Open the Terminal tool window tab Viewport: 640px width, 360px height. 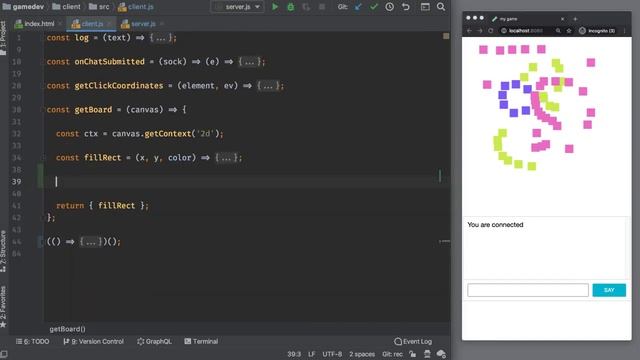click(x=201, y=341)
